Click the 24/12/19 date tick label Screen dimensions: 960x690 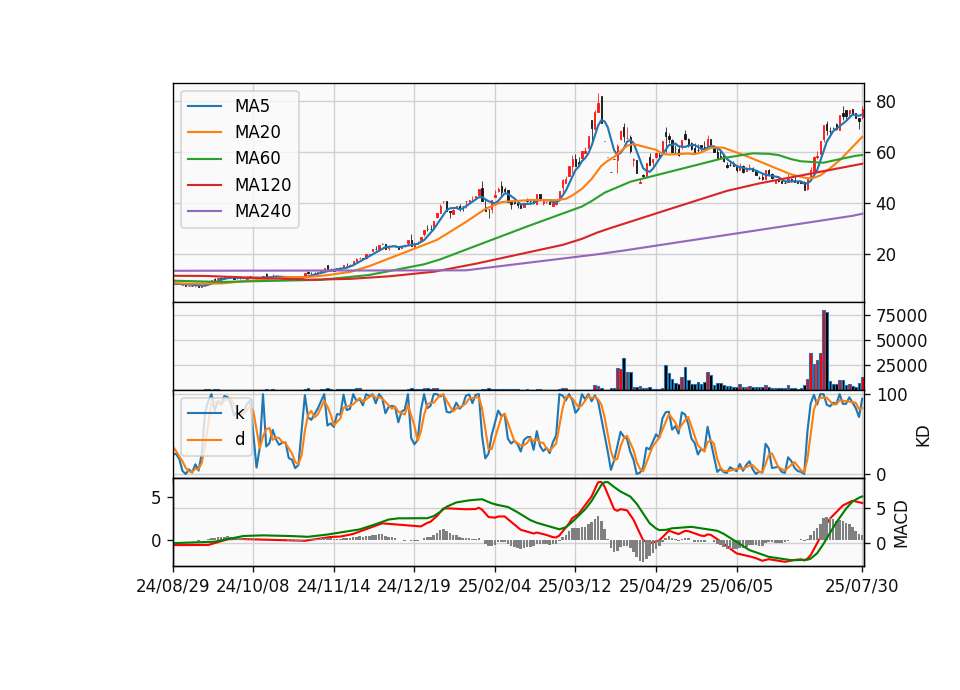pos(414,587)
